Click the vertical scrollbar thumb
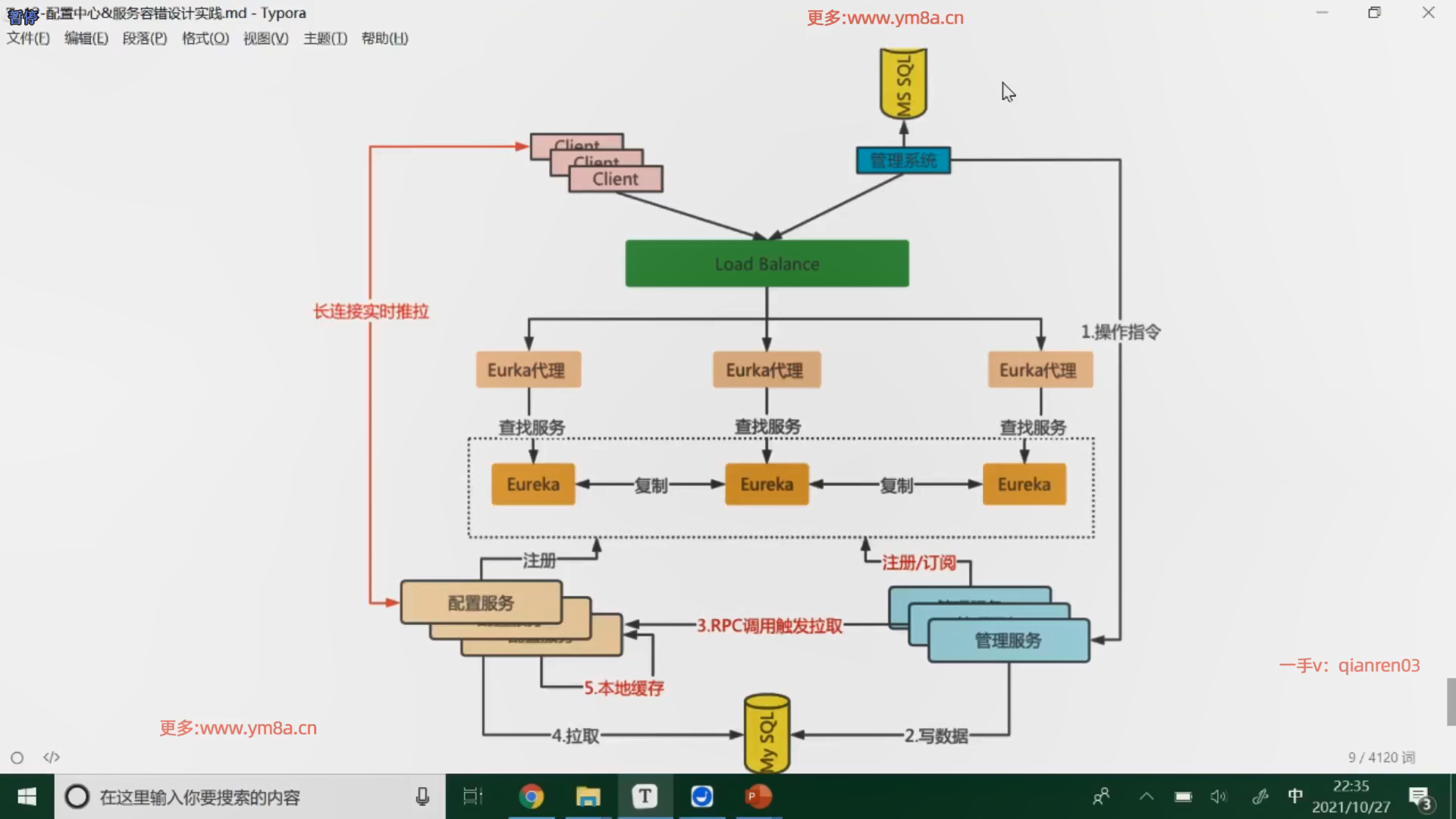 pyautogui.click(x=1451, y=701)
